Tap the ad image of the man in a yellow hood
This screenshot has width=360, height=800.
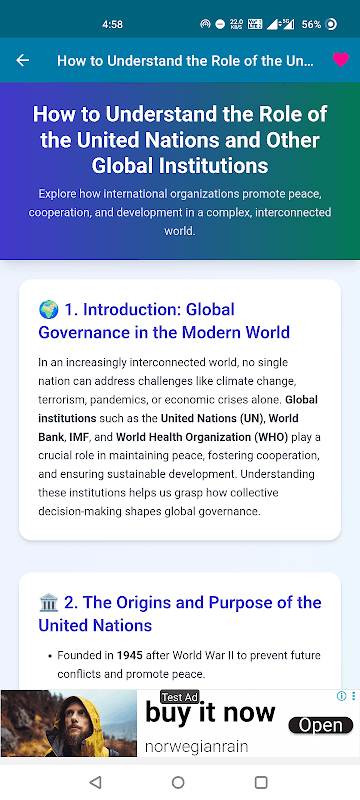[x=68, y=723]
